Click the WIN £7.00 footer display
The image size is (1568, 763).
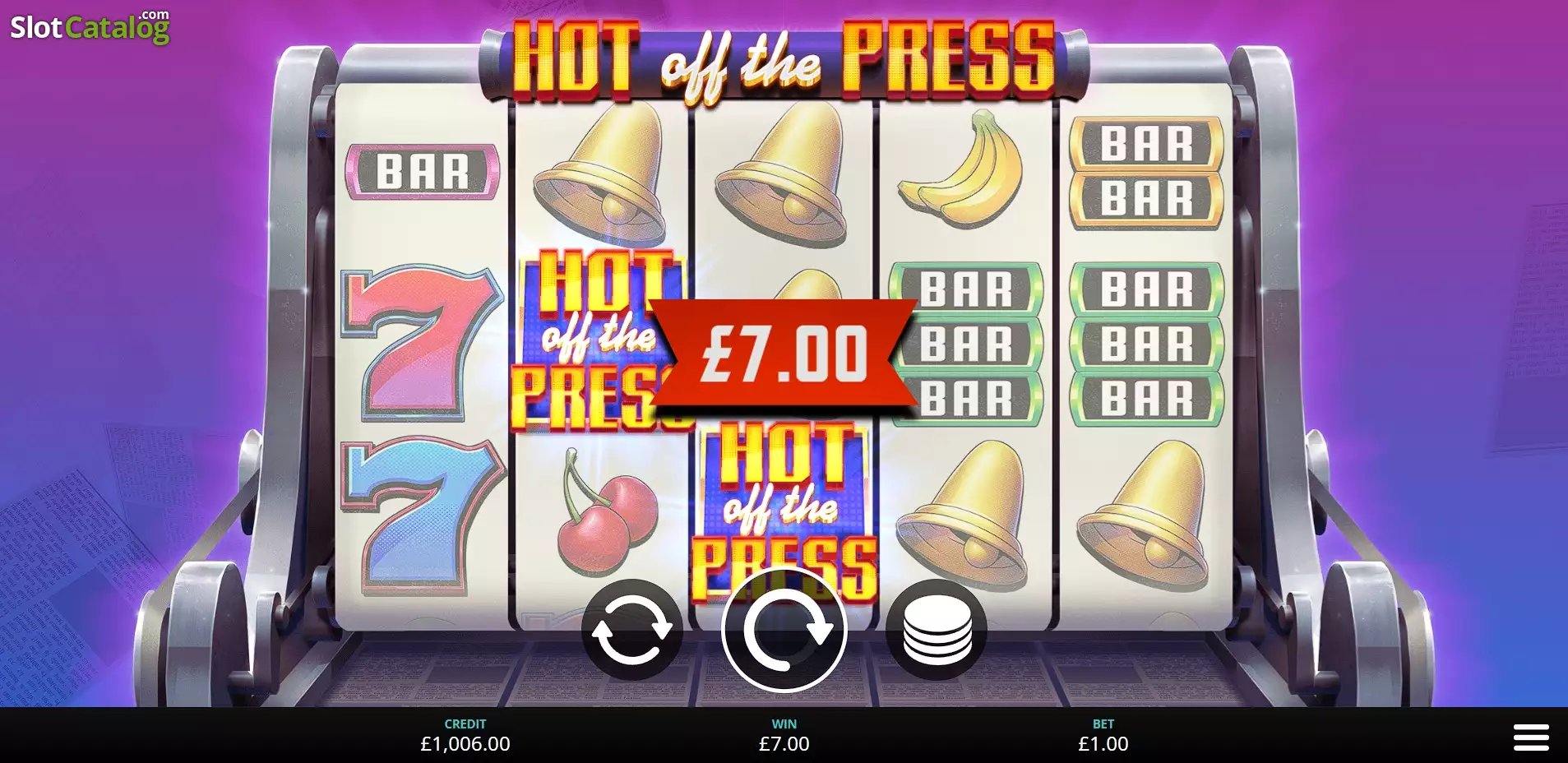tap(784, 735)
